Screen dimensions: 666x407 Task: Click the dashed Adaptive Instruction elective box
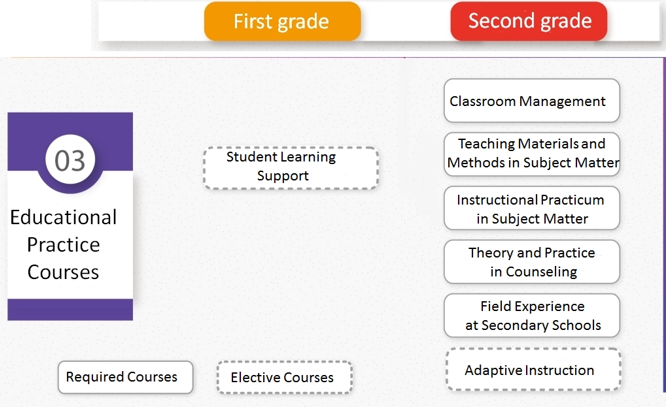[531, 370]
